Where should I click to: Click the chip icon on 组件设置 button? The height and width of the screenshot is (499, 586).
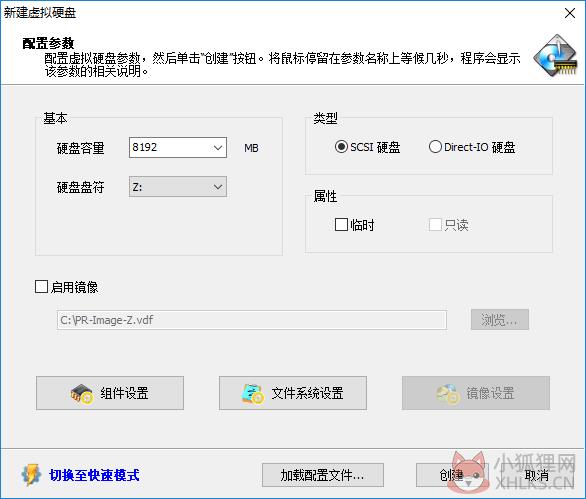(81, 394)
